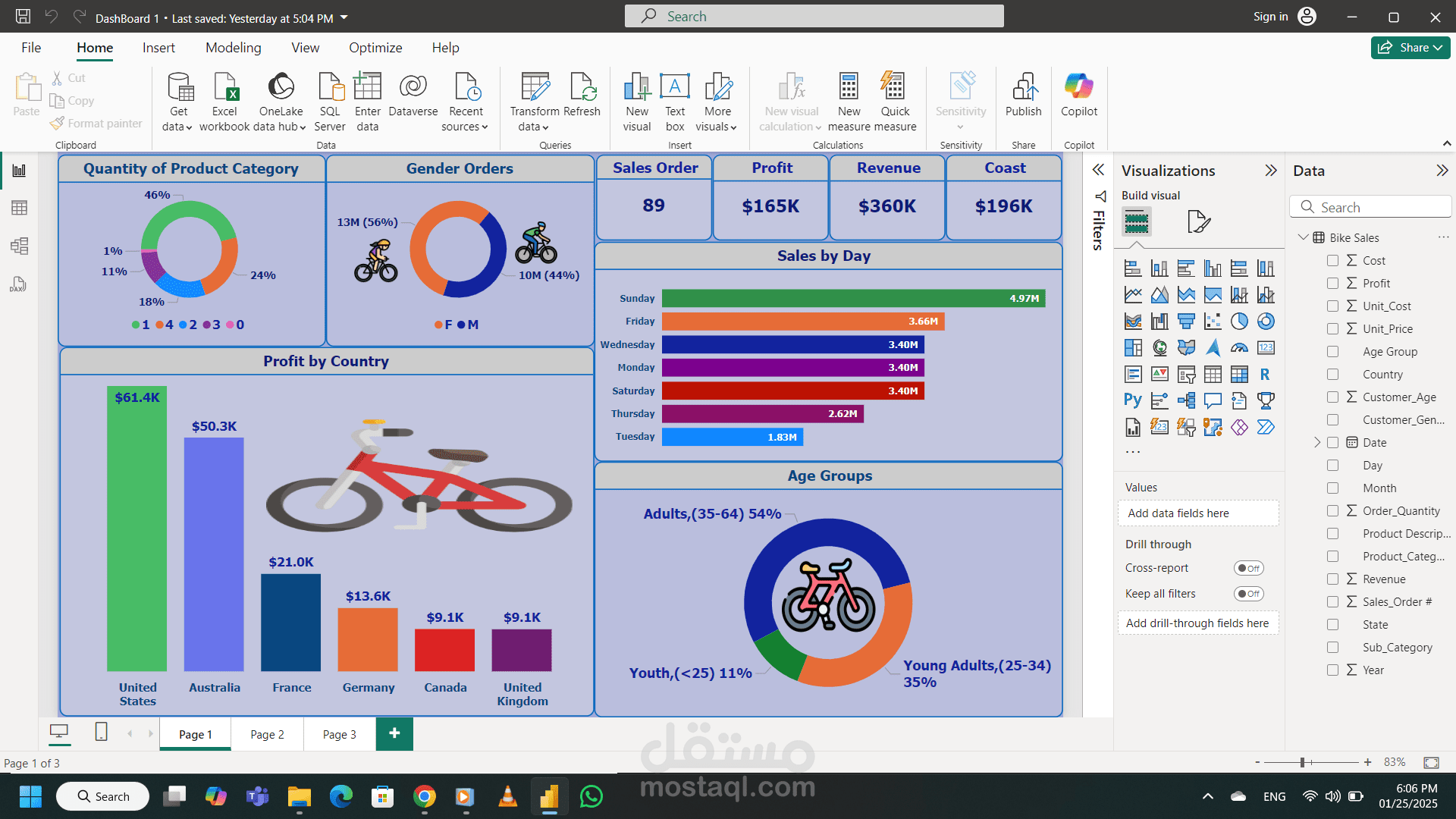Select the Python visual icon
This screenshot has width=1456, height=819.
[1132, 400]
